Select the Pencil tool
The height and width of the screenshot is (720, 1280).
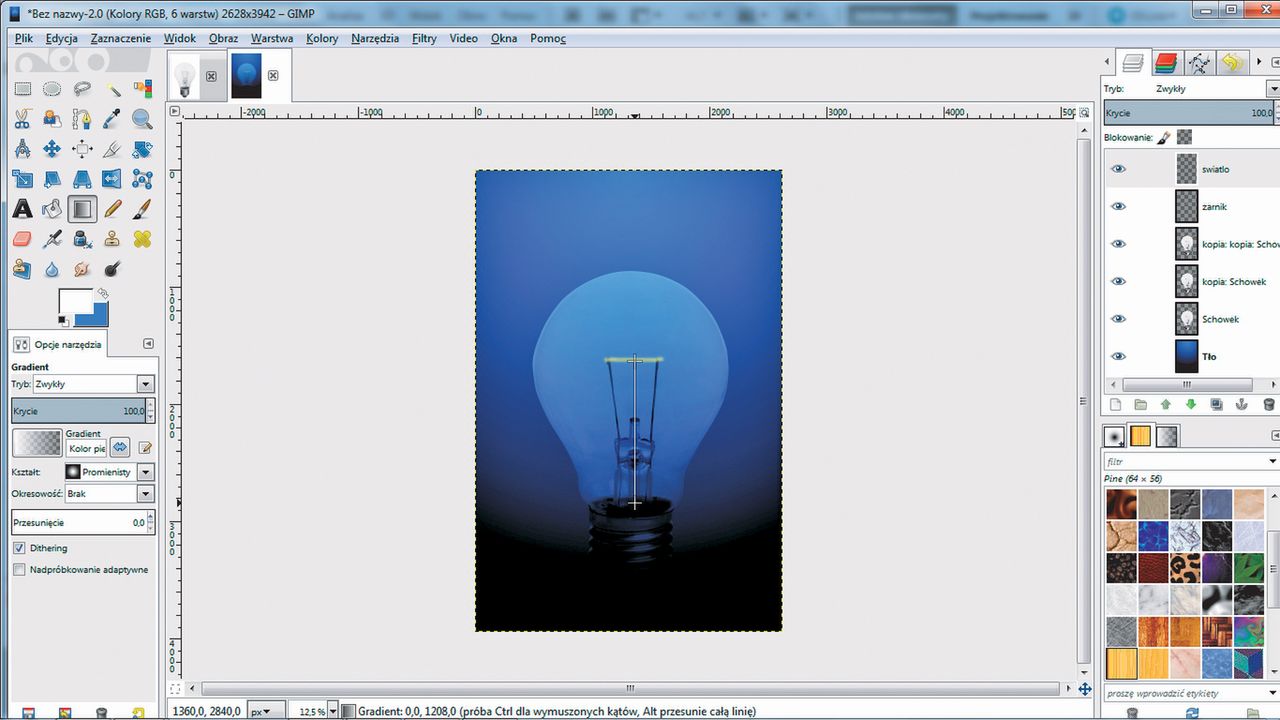(112, 210)
